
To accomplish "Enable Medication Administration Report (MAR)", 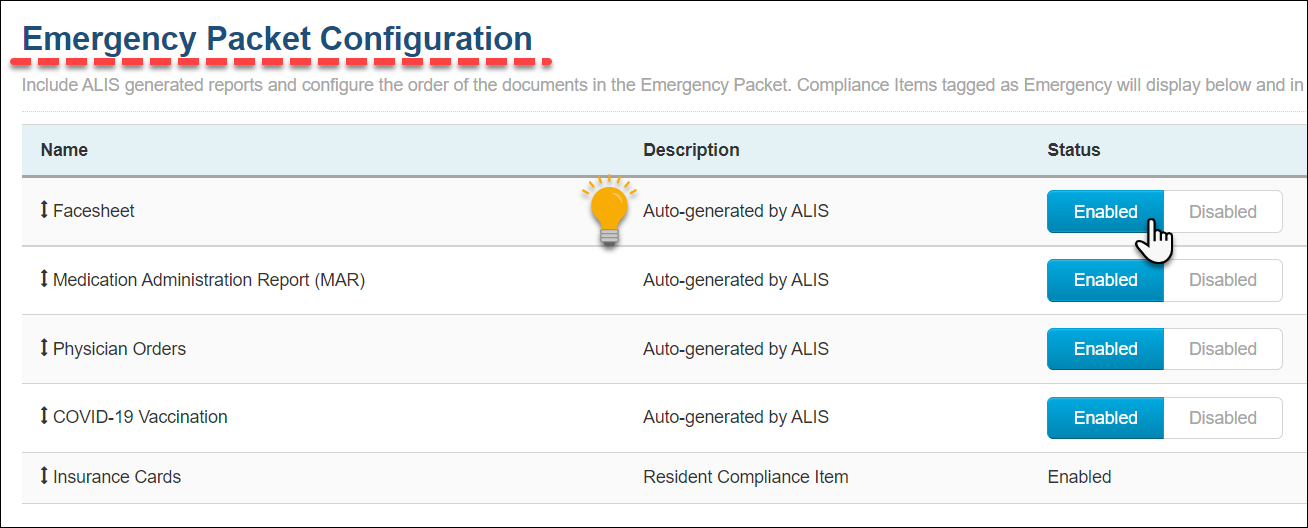I will (1105, 280).
